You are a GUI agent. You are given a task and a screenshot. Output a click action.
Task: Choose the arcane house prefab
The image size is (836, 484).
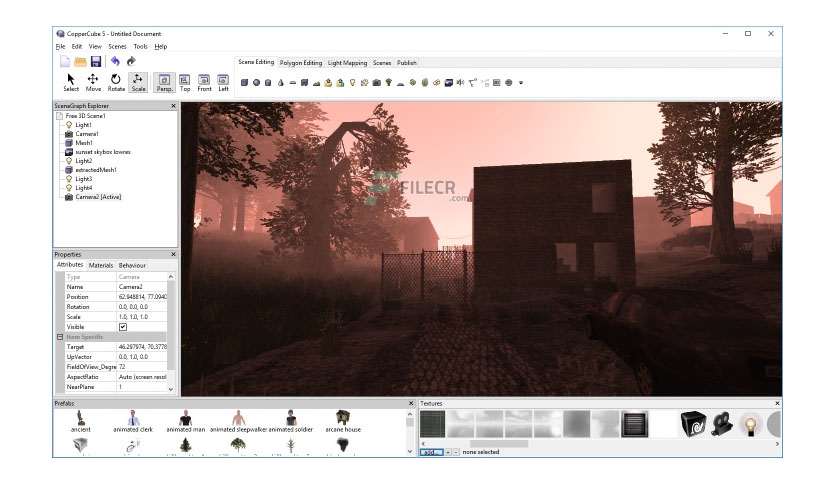(343, 421)
